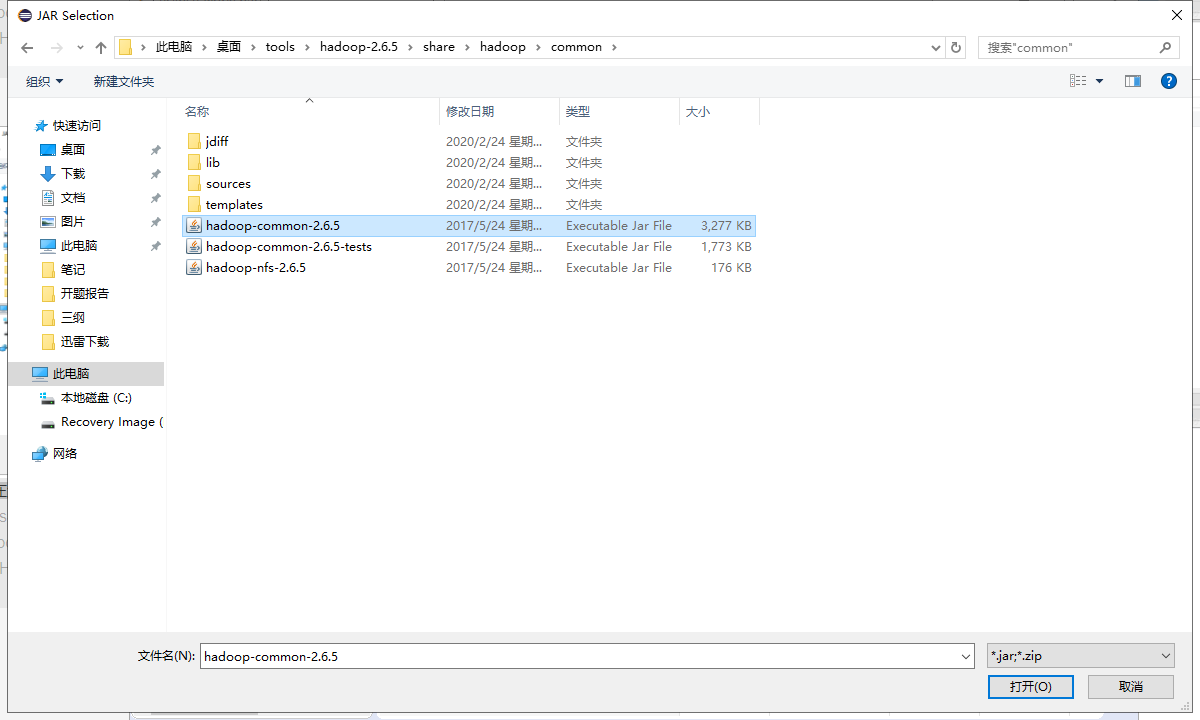Click the folder icon in the address bar
1200x720 pixels.
126,47
